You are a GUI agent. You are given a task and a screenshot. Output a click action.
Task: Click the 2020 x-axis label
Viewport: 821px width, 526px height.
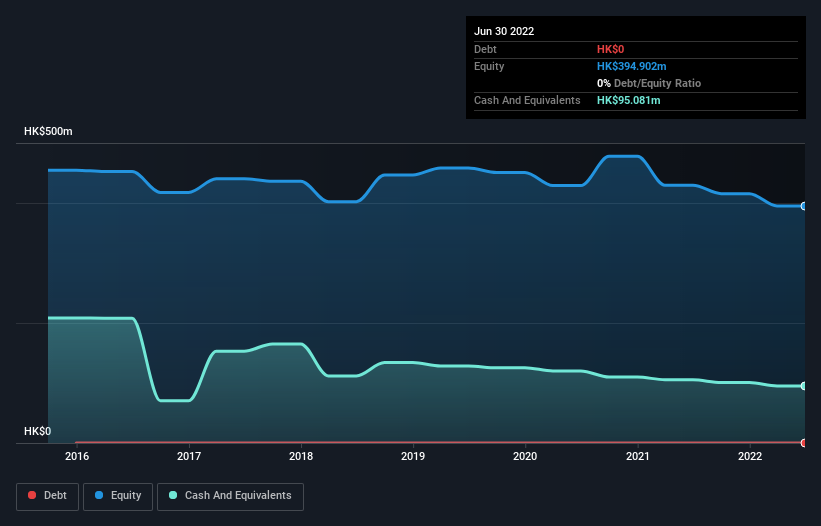[525, 456]
